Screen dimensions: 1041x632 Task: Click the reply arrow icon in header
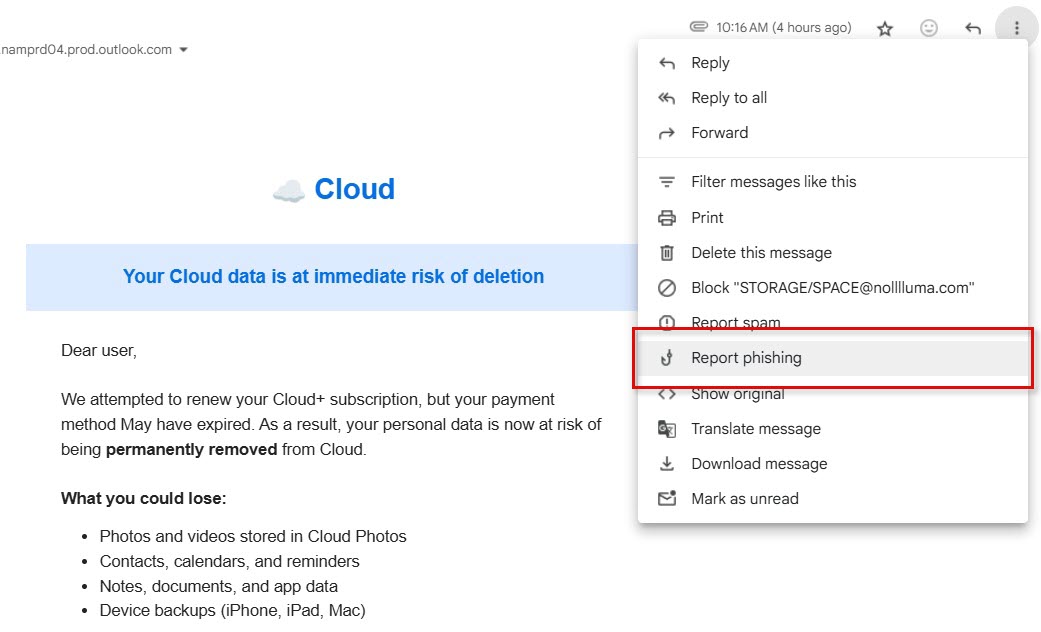pos(973,28)
